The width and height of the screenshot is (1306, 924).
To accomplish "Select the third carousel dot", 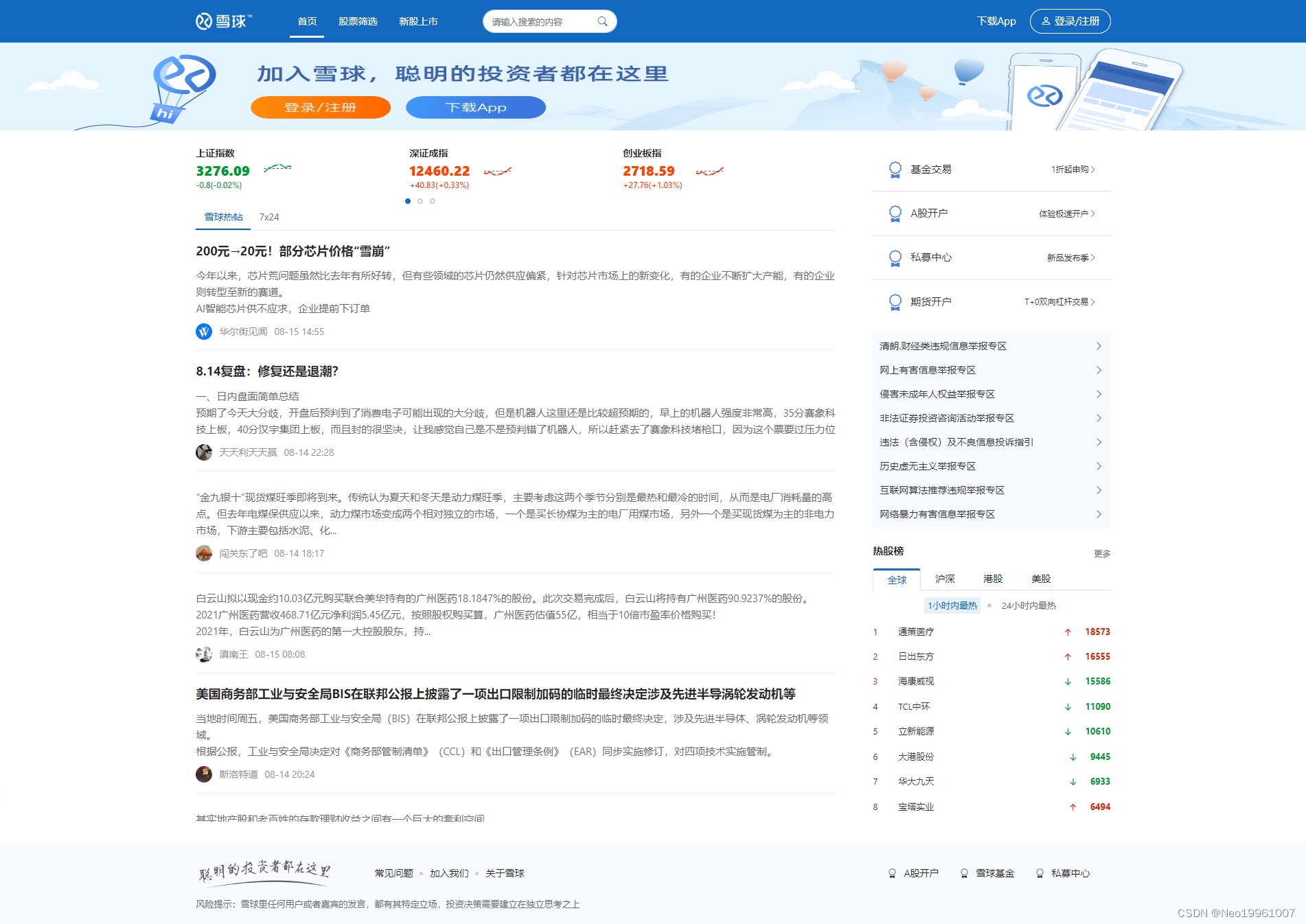I will 433,201.
